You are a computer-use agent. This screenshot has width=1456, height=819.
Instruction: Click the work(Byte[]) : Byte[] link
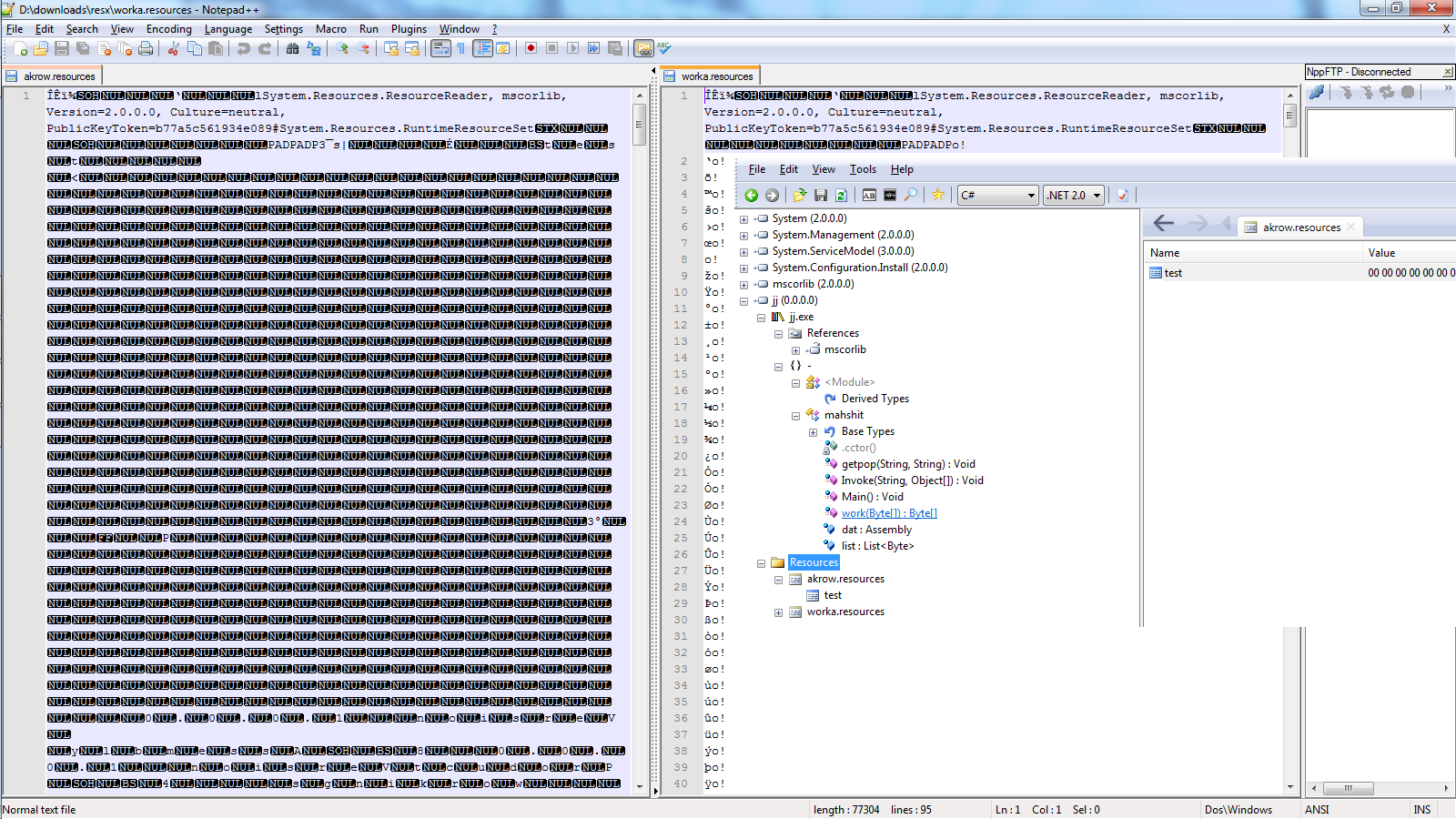889,513
